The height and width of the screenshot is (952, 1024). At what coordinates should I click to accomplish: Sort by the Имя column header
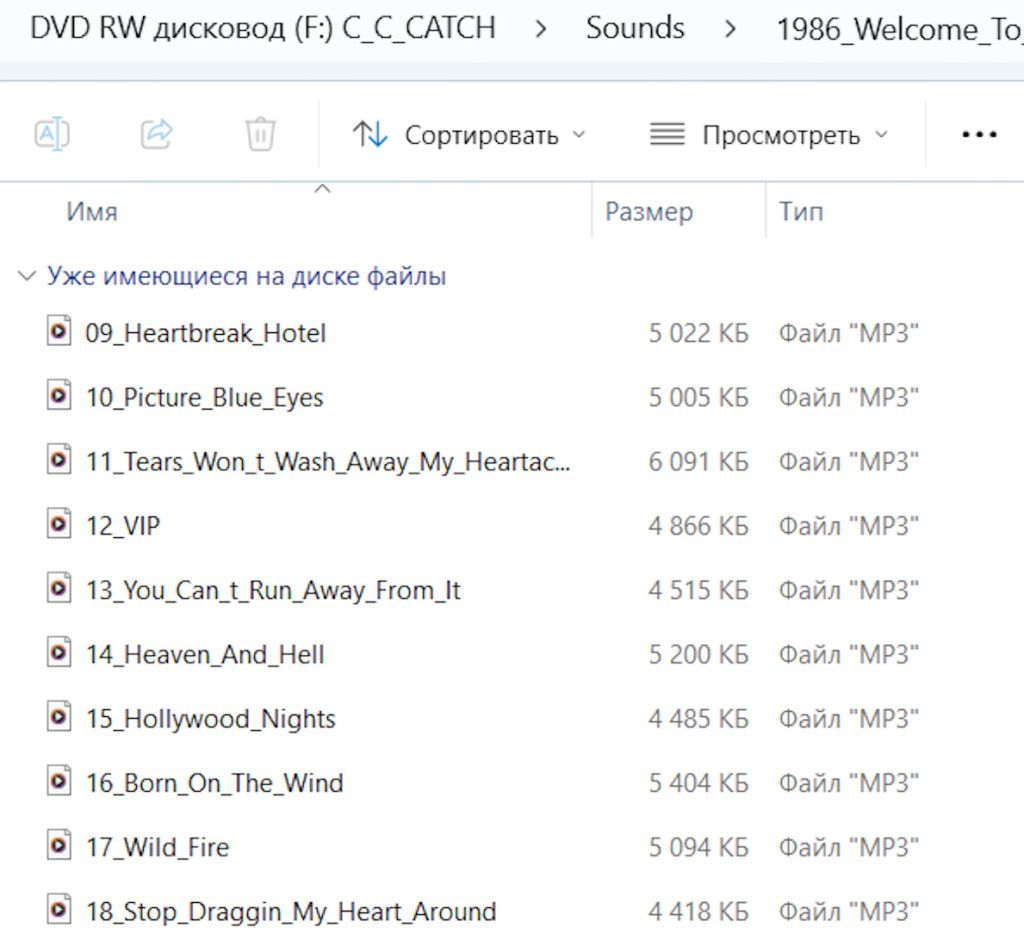tap(92, 212)
